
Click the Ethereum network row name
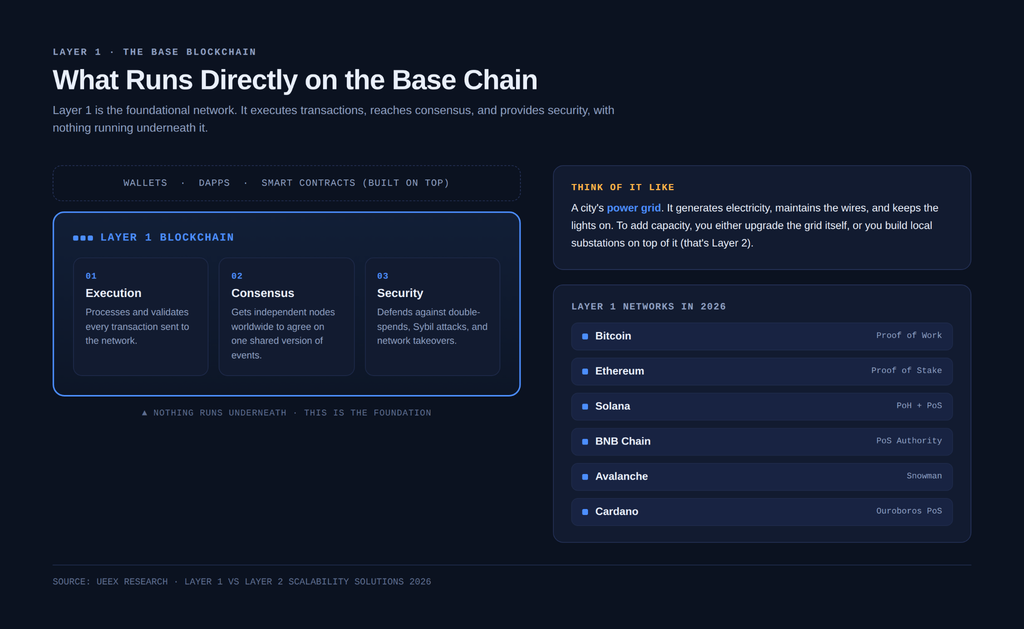pos(620,371)
